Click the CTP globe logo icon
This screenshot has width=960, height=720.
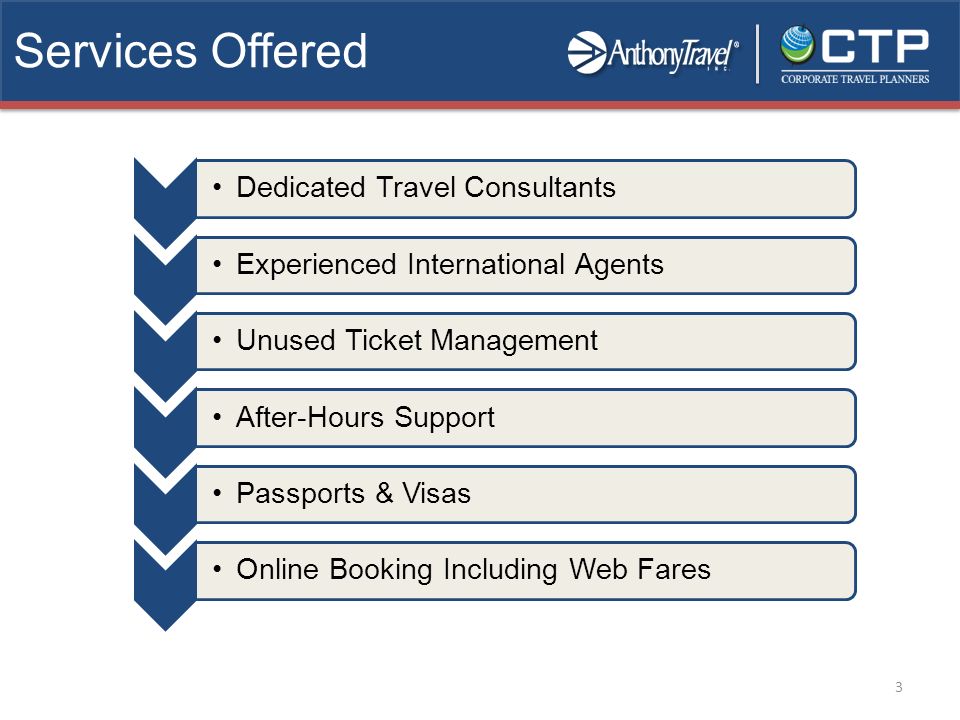[797, 45]
